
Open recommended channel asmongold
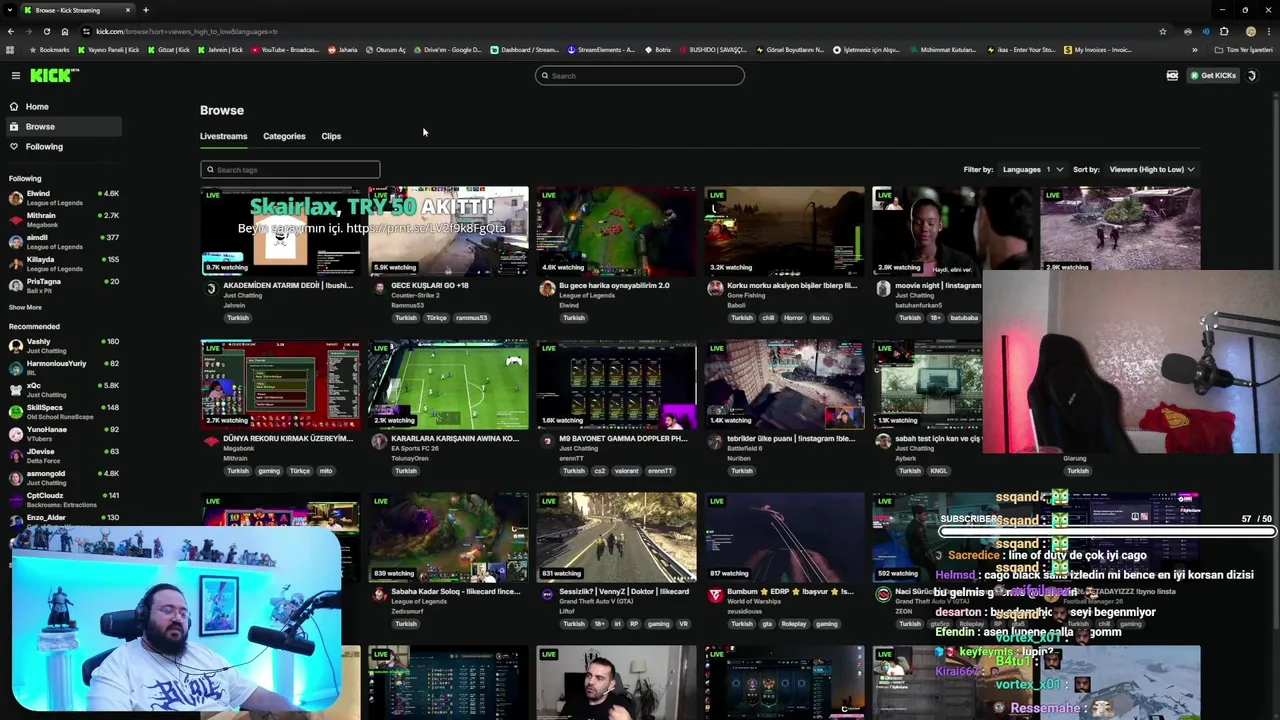click(x=62, y=478)
